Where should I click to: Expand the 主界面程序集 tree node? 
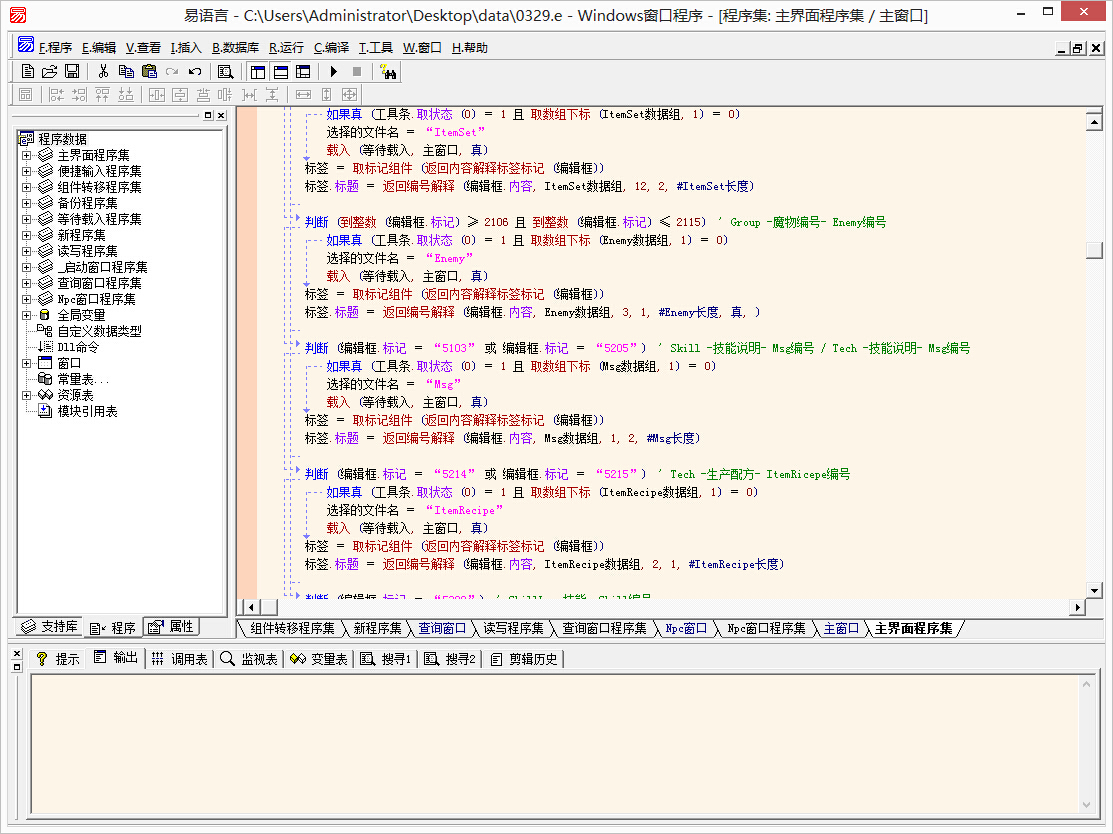[x=26, y=155]
